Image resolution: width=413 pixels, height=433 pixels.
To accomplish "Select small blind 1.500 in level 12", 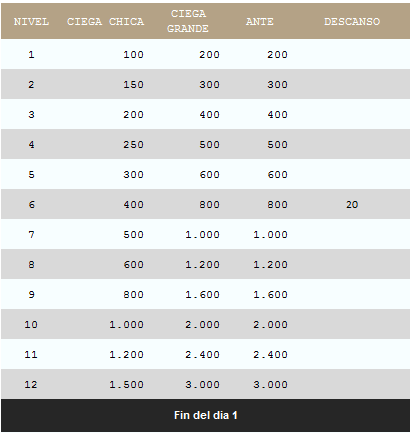I will [126, 384].
